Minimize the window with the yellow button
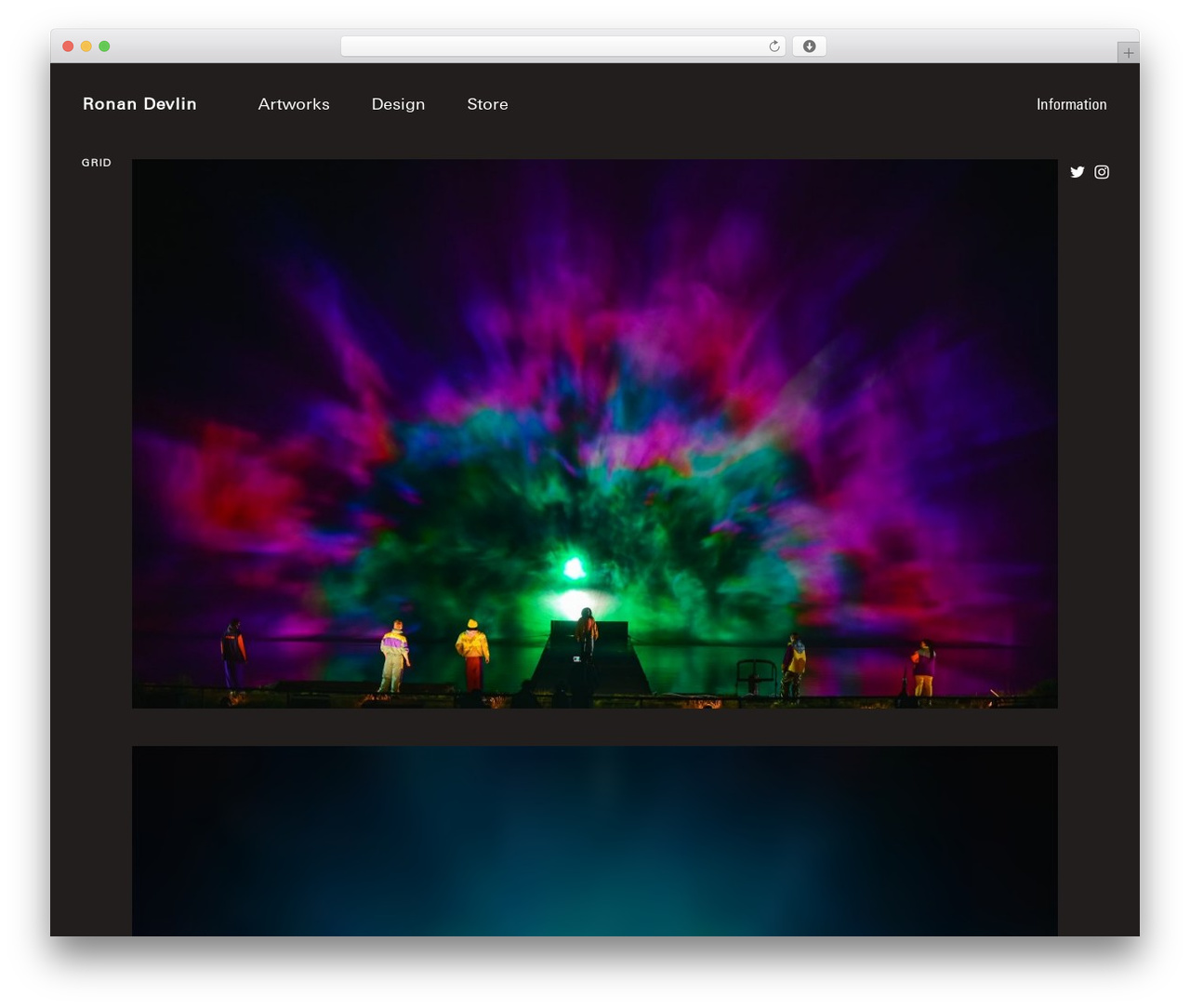1190x1008 pixels. tap(86, 46)
